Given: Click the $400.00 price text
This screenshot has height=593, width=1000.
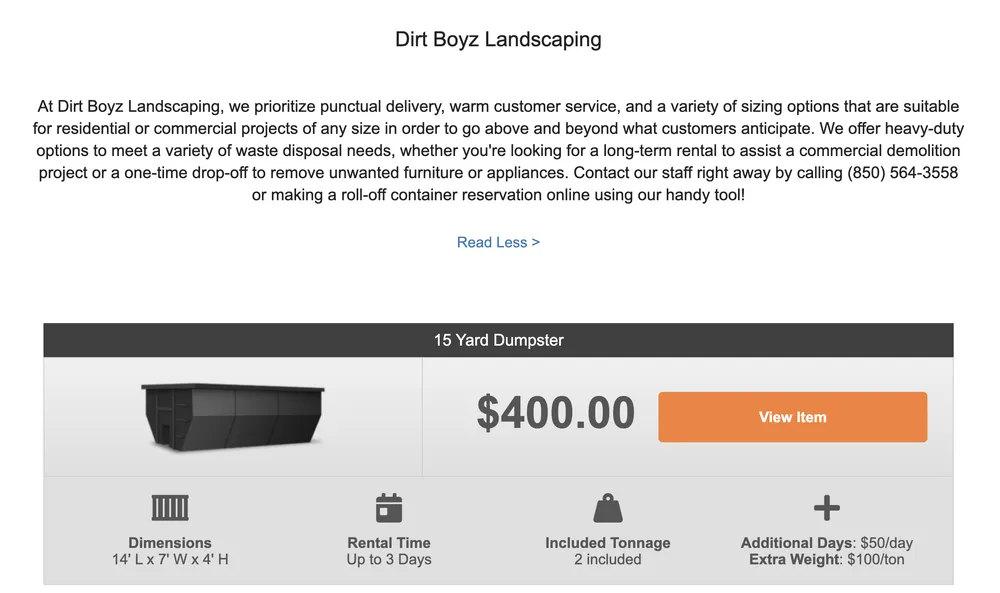Looking at the screenshot, I should tap(556, 413).
